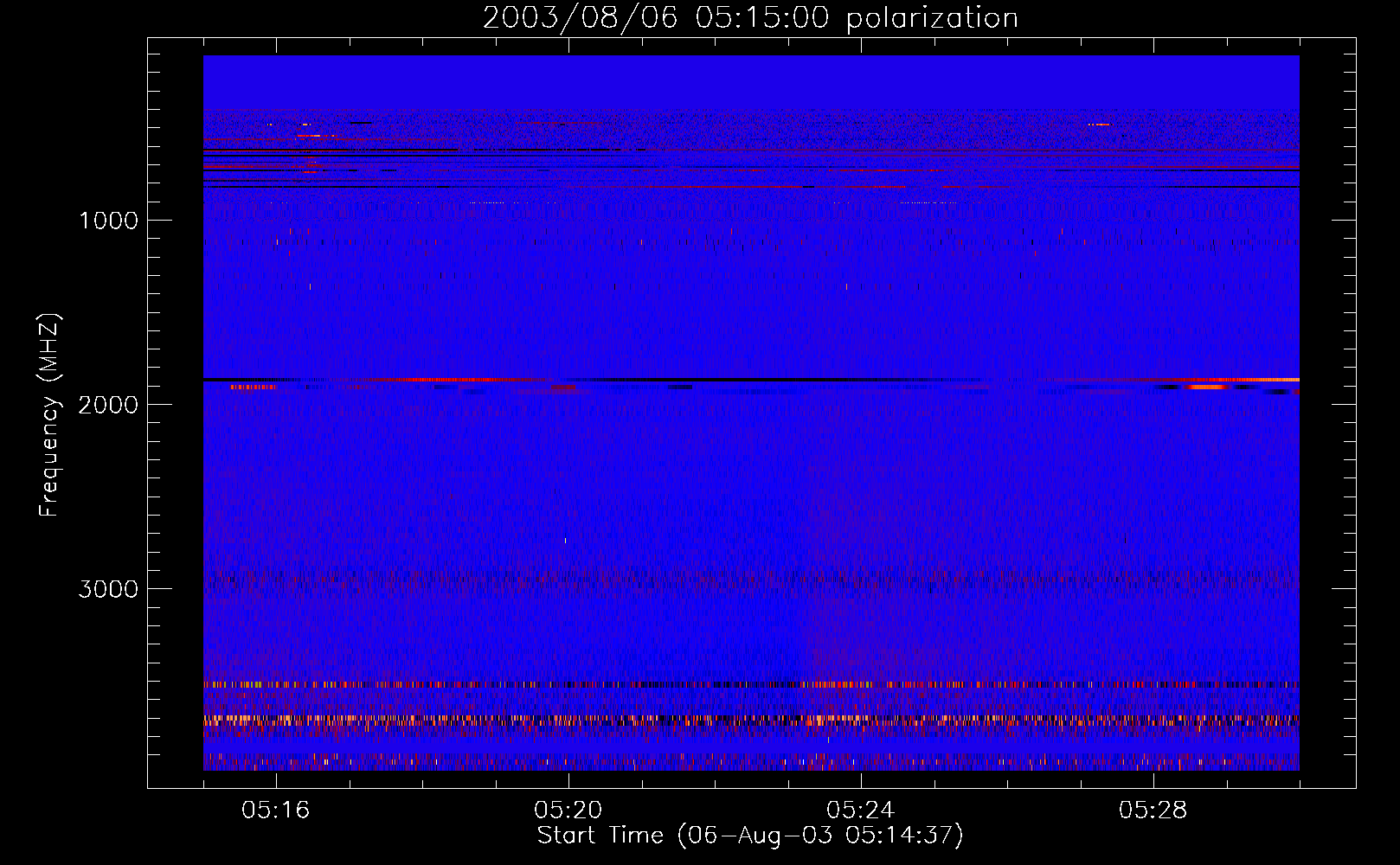Click the 05:20 time tick label
Viewport: 1400px width, 865px height.
568,810
